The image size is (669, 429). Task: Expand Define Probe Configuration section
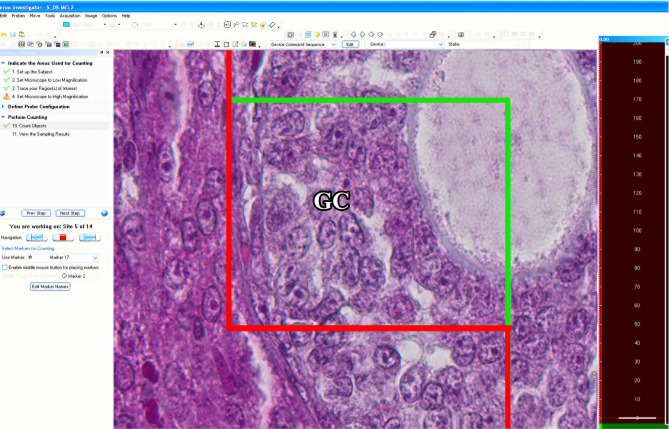point(3,107)
